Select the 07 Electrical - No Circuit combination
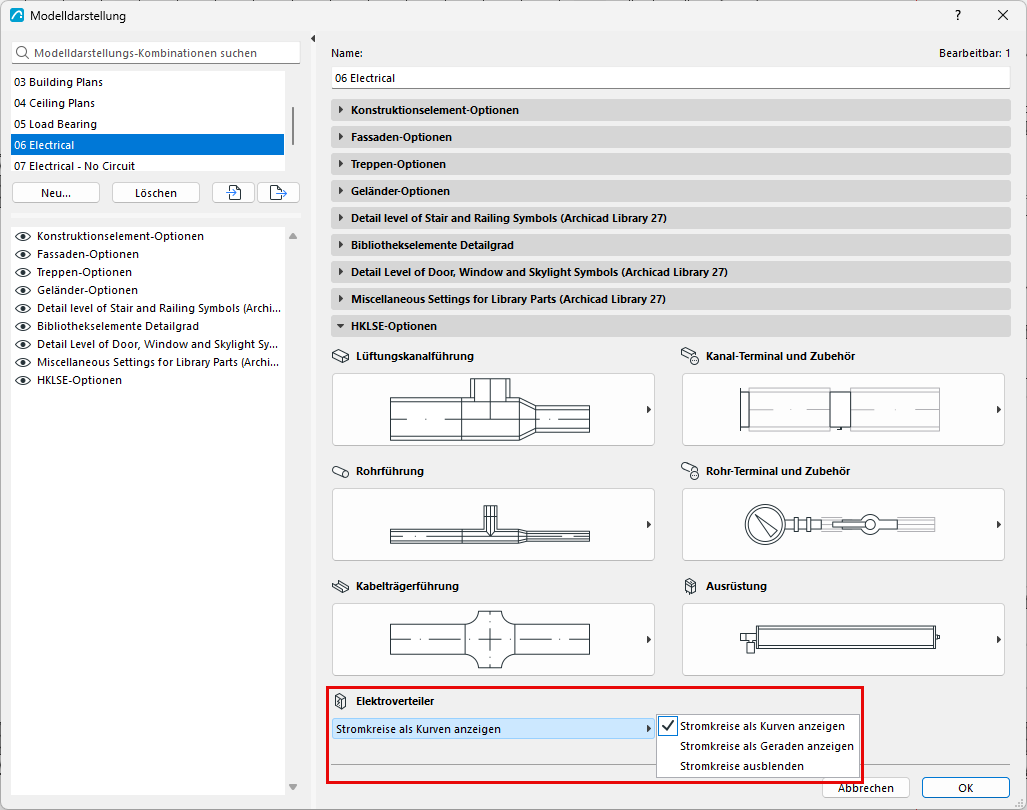The image size is (1027, 810). [147, 166]
